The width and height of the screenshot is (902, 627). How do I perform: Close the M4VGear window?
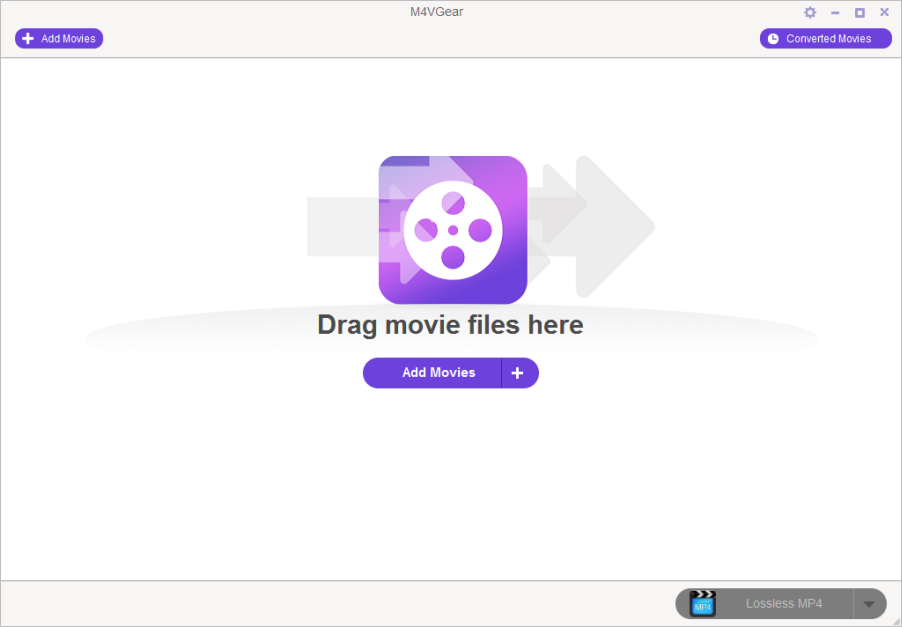[x=884, y=13]
